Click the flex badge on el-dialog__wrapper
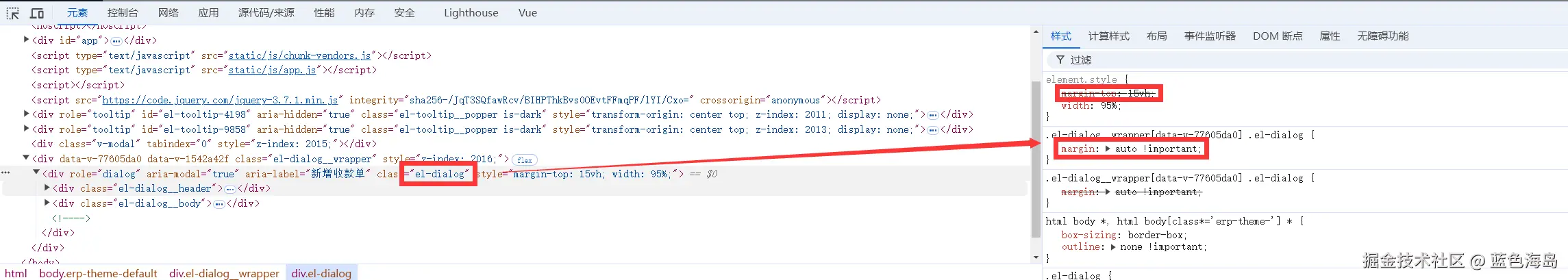Image resolution: width=1568 pixels, height=280 pixels. point(525,160)
